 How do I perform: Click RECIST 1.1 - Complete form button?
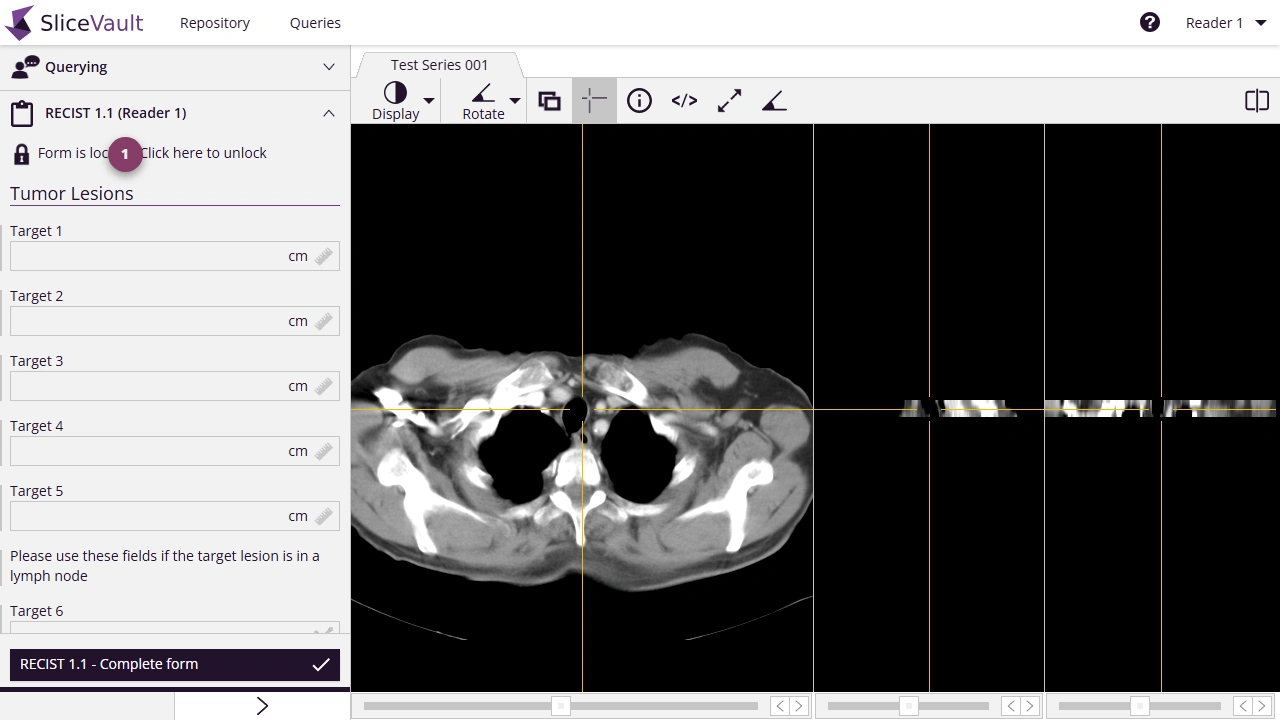click(175, 664)
